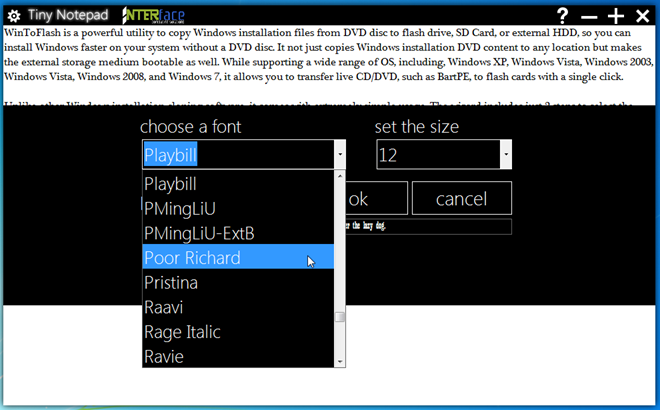Click the font list scrollbar thumb
The image size is (660, 410).
click(x=340, y=317)
